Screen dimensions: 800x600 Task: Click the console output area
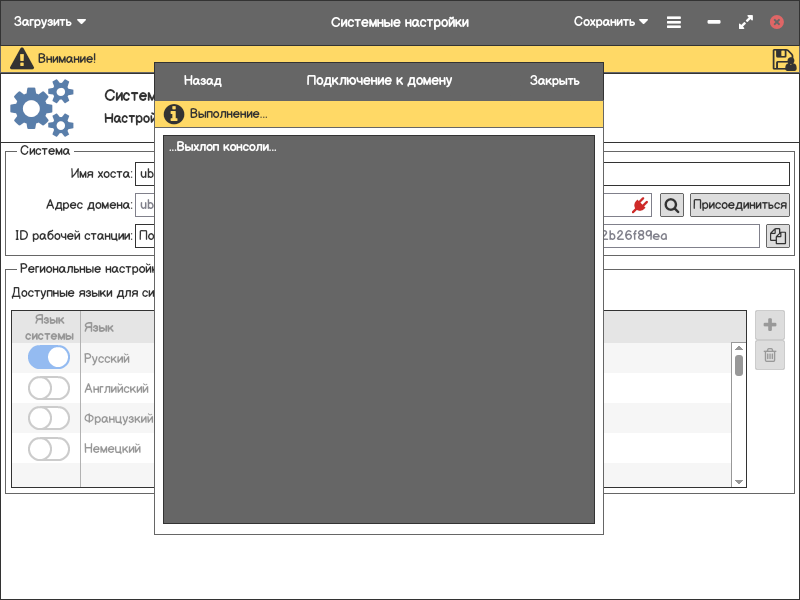tap(379, 329)
